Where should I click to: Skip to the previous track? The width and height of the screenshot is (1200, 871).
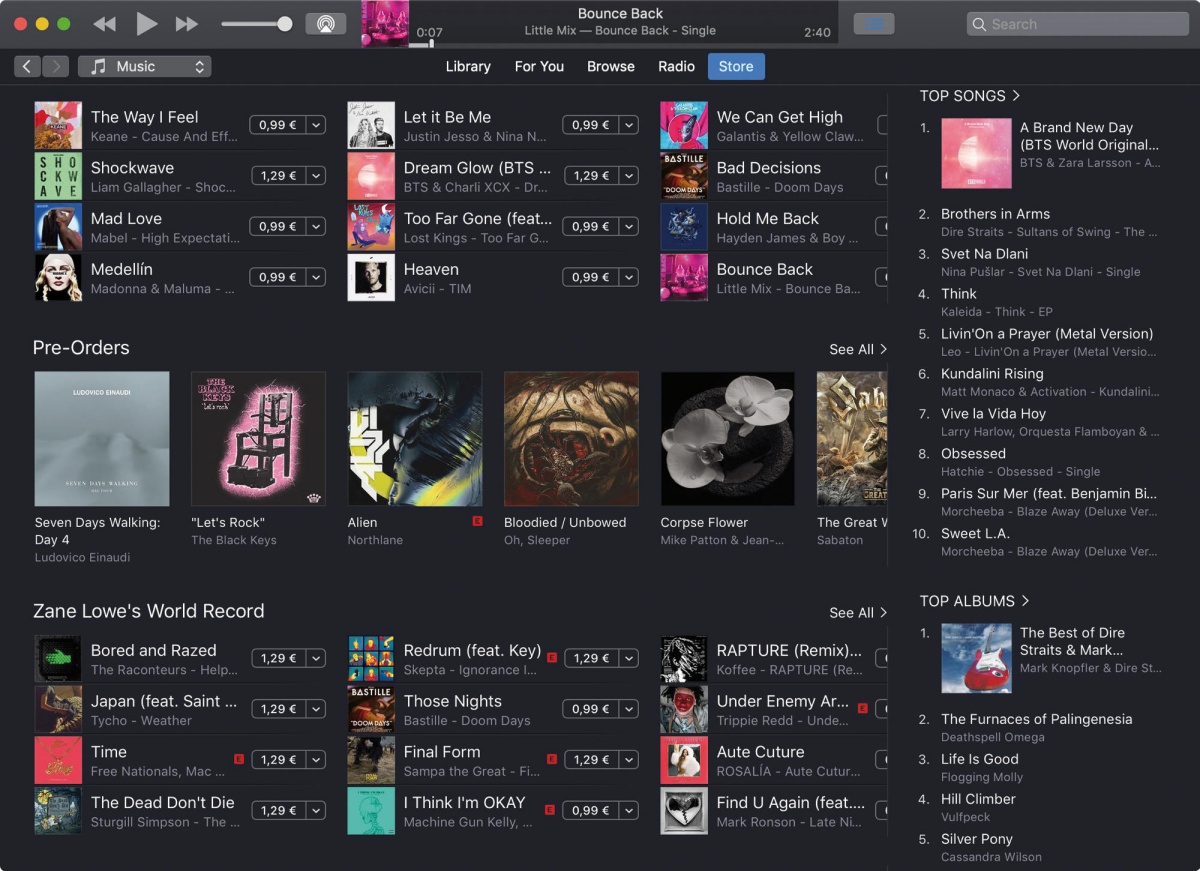point(104,24)
